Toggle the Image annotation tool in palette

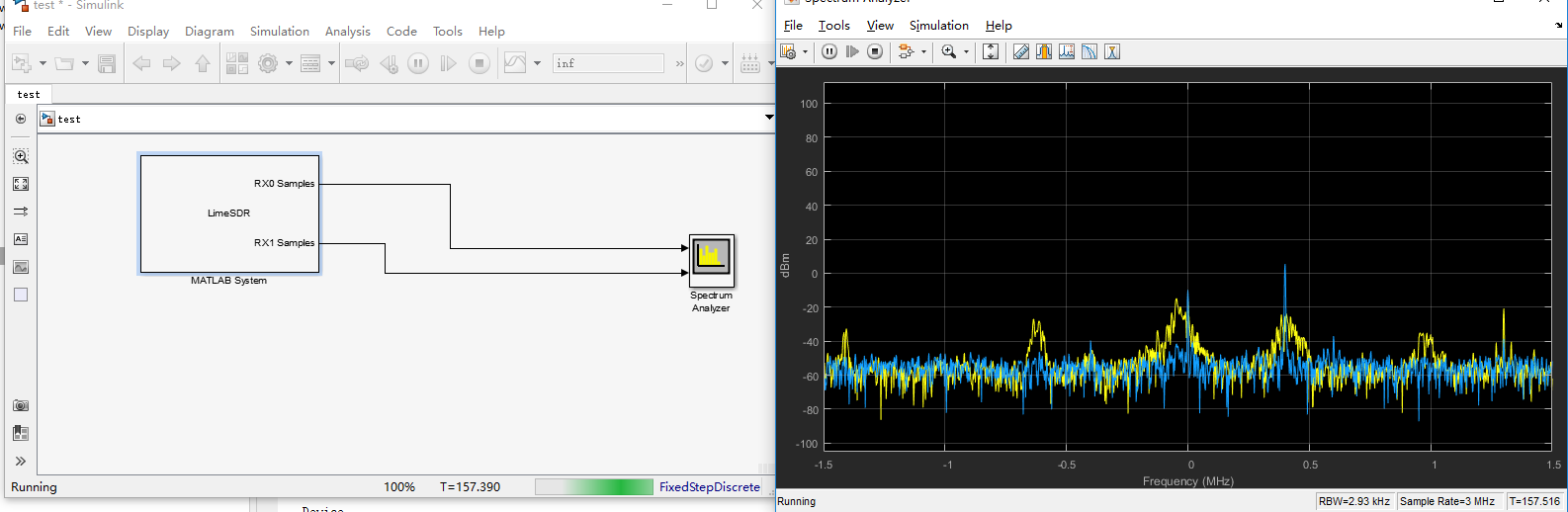21,267
